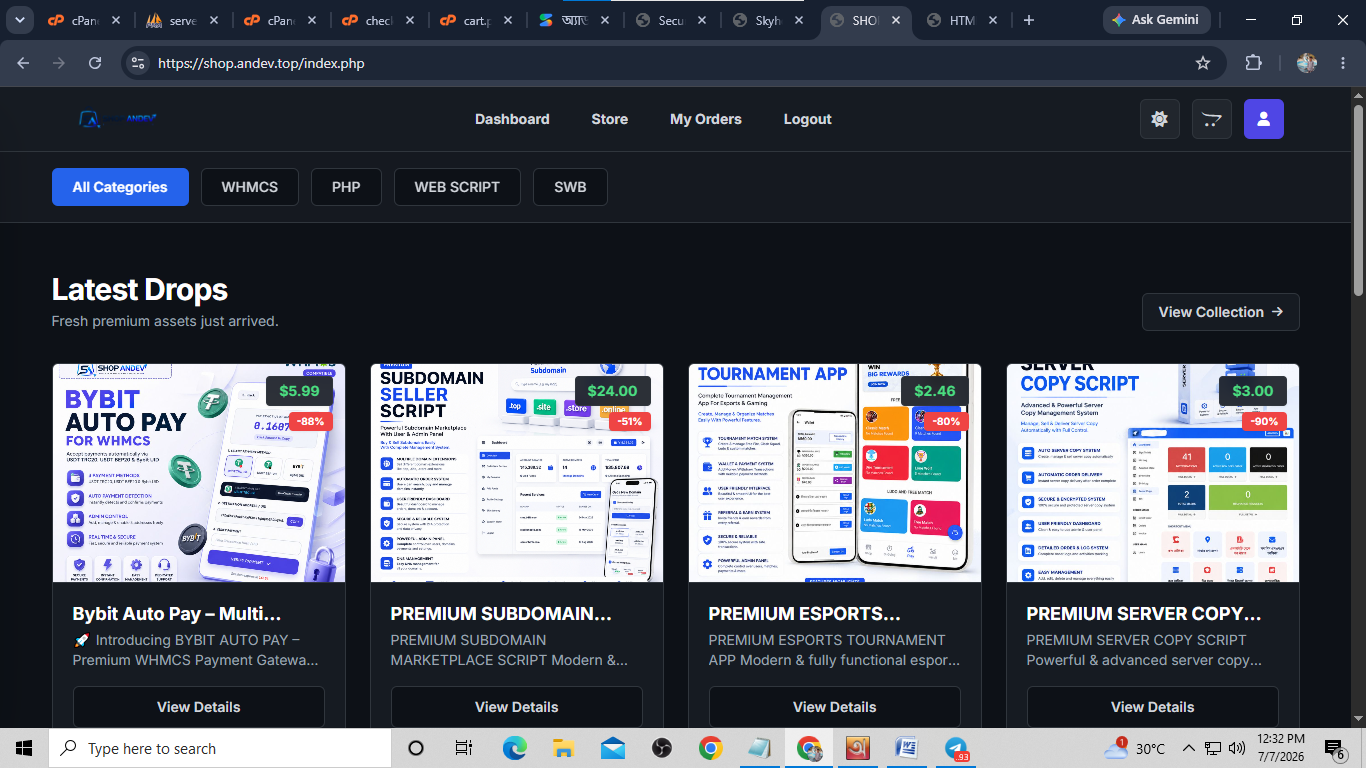Open the Bybit Auto Pay product thumbnail
The width and height of the screenshot is (1366, 768).
coord(199,473)
